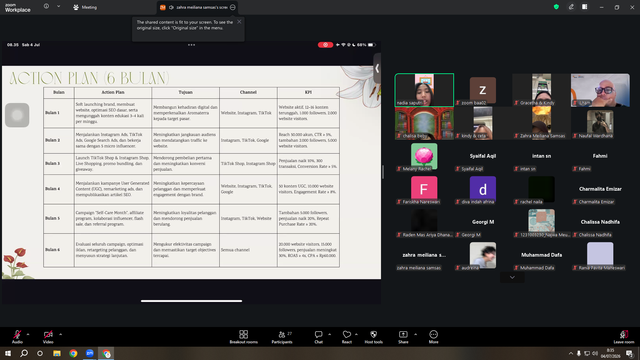Expand share options arrow beside Share
This screenshot has width=640, height=360.
click(416, 334)
